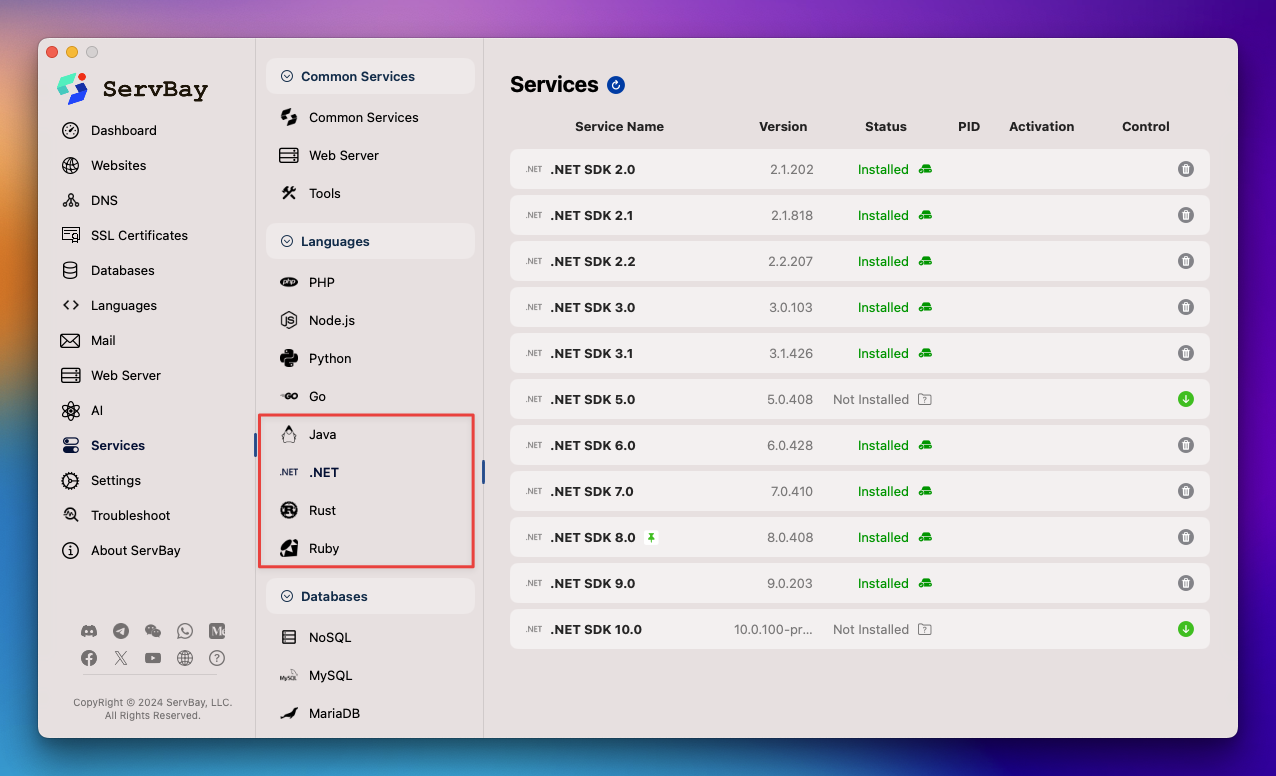Viewport: 1276px width, 776px height.
Task: Select the Java language icon
Action: click(289, 434)
